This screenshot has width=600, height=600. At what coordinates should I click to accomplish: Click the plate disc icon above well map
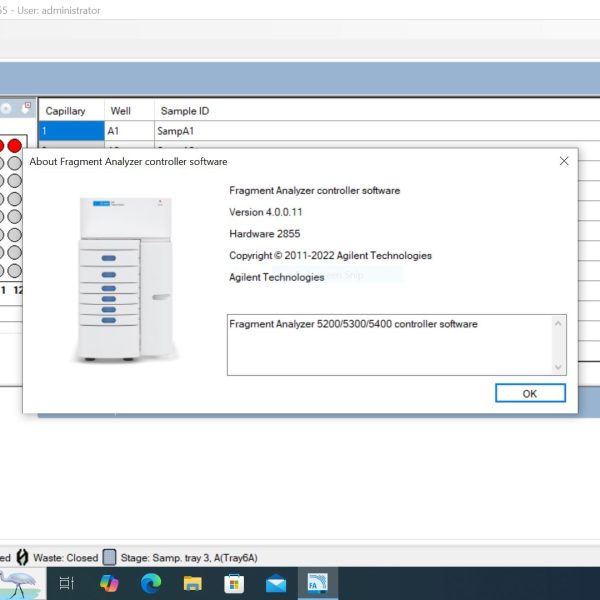5,109
